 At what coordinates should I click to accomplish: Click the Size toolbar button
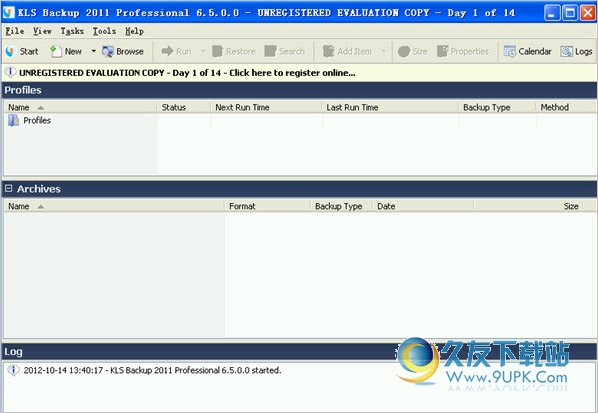point(412,51)
